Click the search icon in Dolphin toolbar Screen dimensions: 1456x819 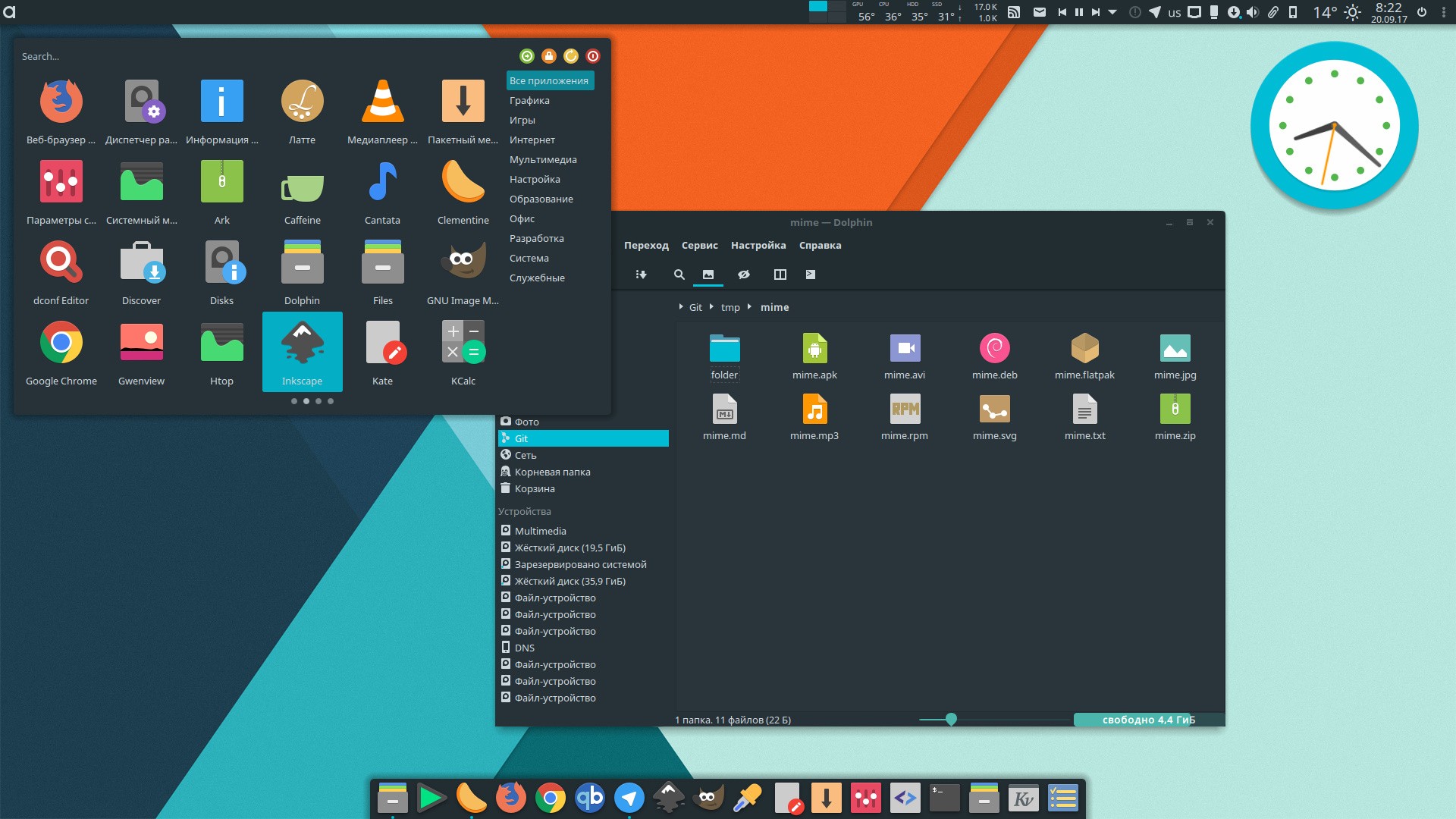pyautogui.click(x=677, y=275)
